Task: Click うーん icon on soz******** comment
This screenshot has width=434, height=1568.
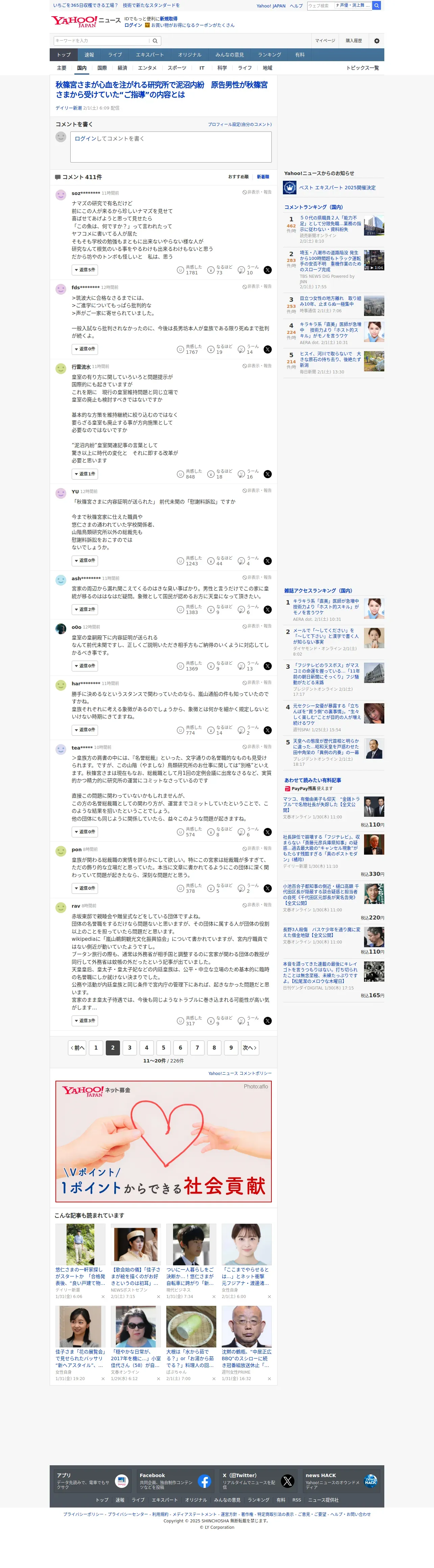Action: point(241,270)
